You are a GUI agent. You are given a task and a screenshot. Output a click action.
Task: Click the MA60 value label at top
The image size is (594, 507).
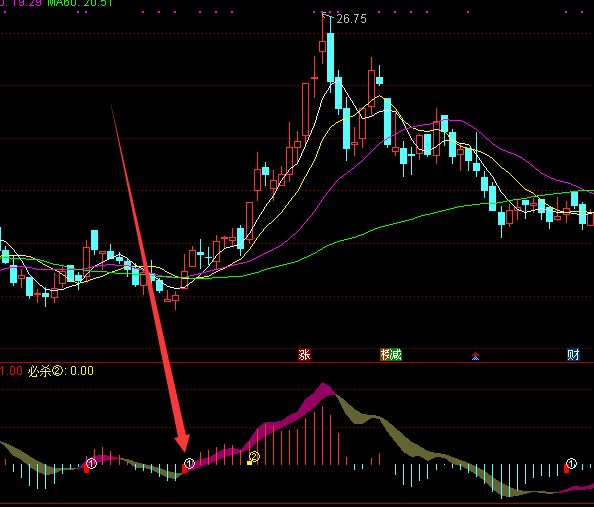pos(80,3)
